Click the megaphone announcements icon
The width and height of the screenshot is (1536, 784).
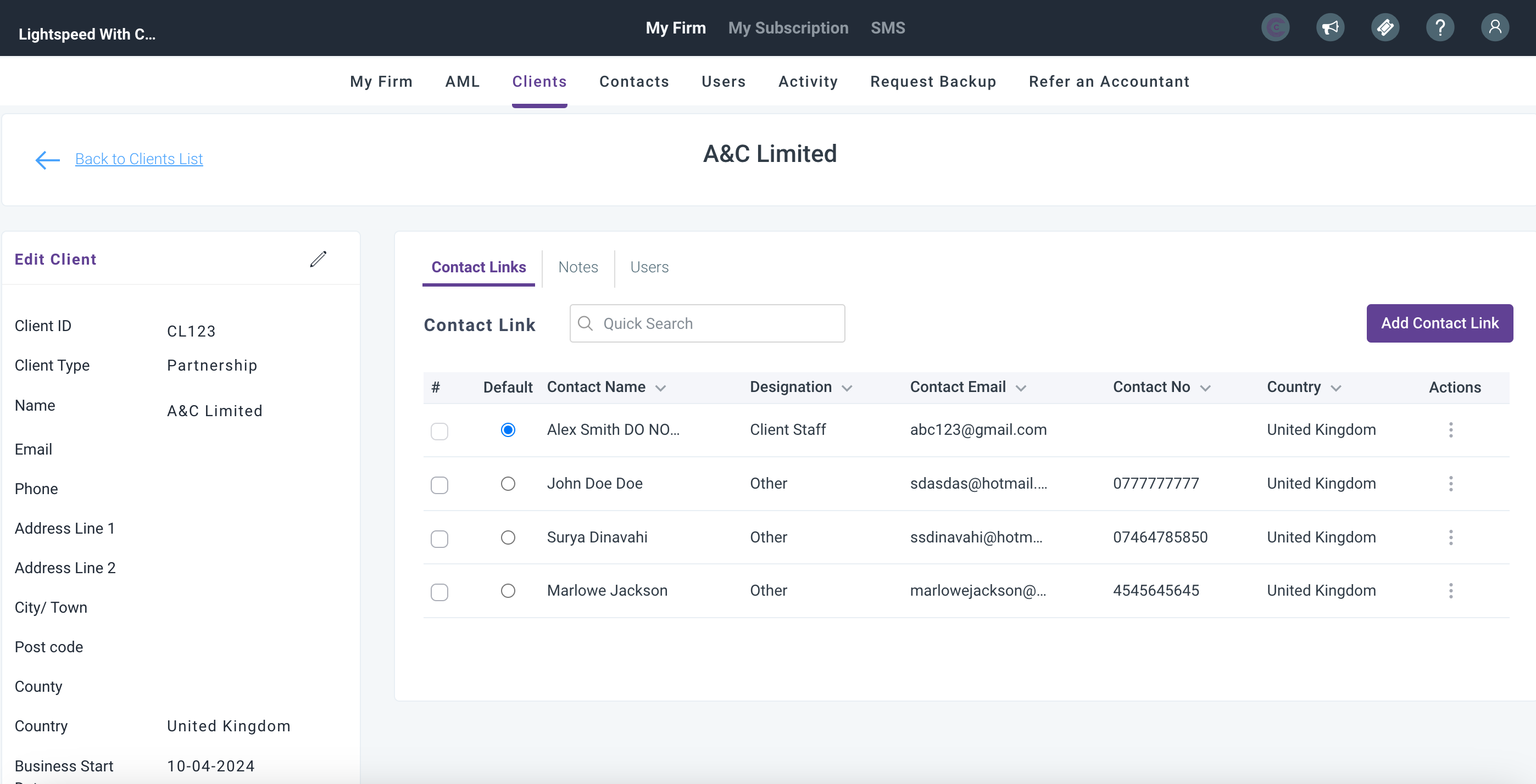pyautogui.click(x=1329, y=27)
